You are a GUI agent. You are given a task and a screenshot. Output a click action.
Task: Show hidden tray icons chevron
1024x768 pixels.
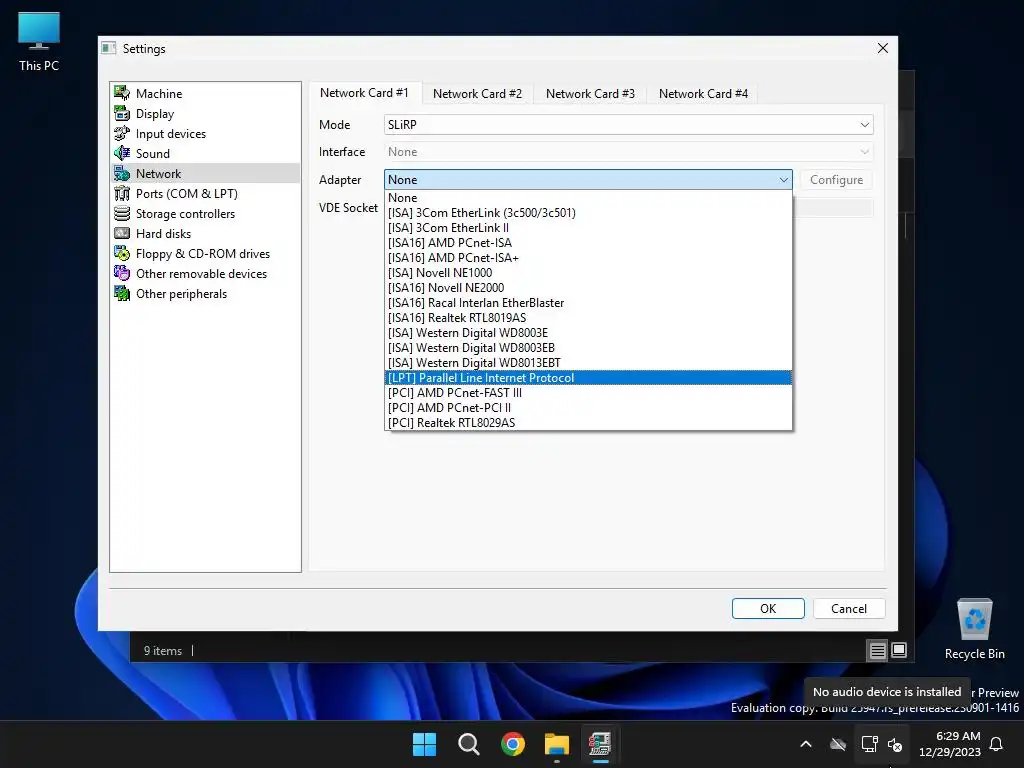(x=806, y=744)
